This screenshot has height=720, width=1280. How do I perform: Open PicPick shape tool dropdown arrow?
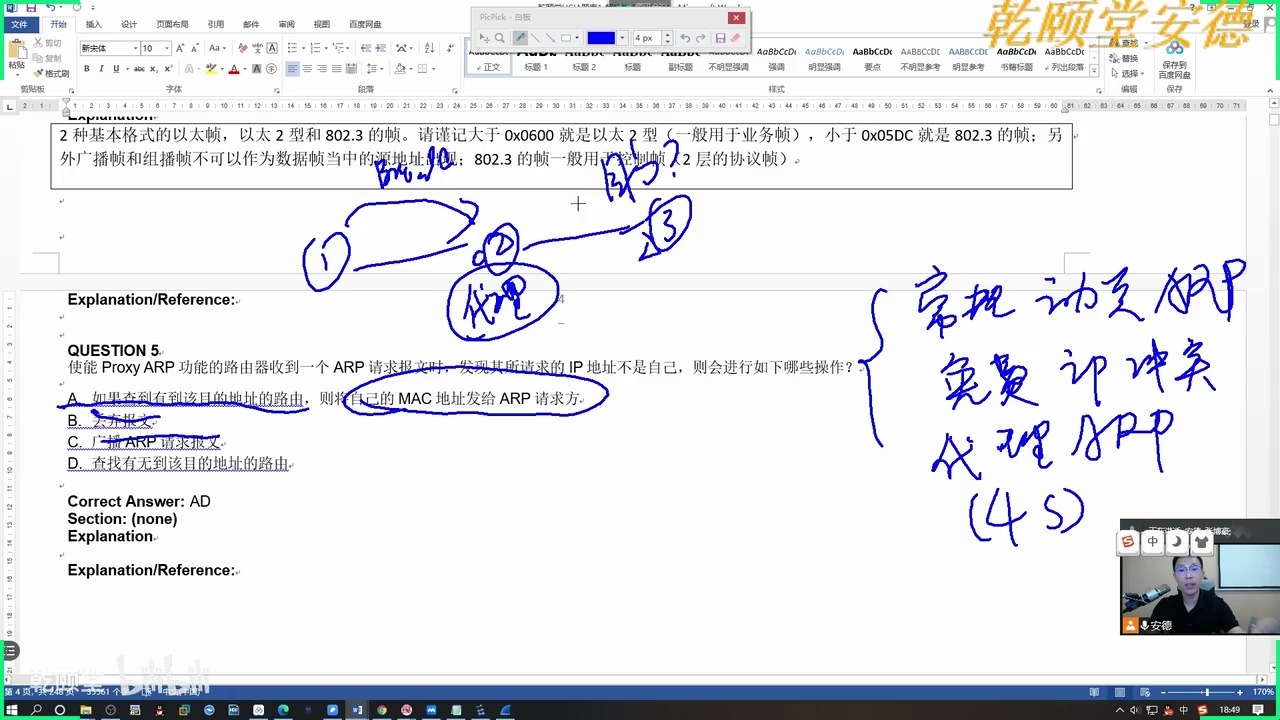[578, 38]
